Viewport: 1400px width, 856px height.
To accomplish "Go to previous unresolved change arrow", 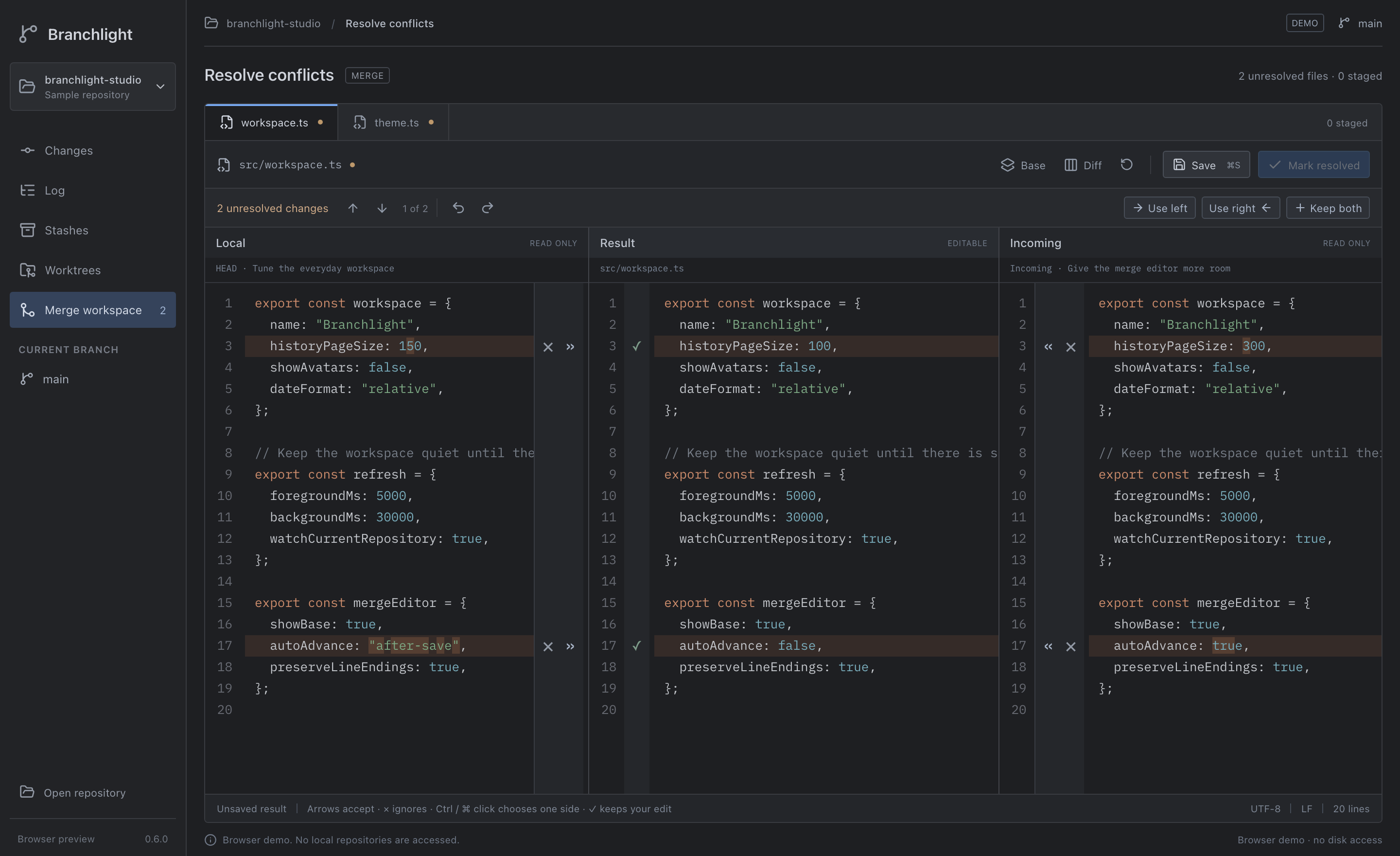I will pos(353,208).
